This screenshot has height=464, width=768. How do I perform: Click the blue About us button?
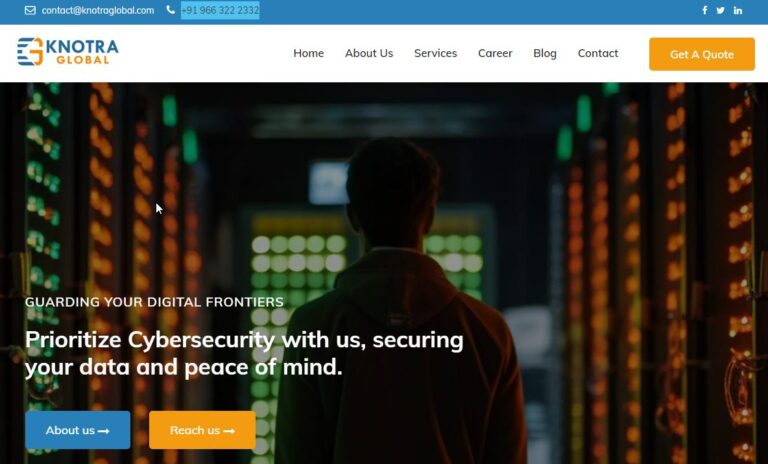coord(78,430)
